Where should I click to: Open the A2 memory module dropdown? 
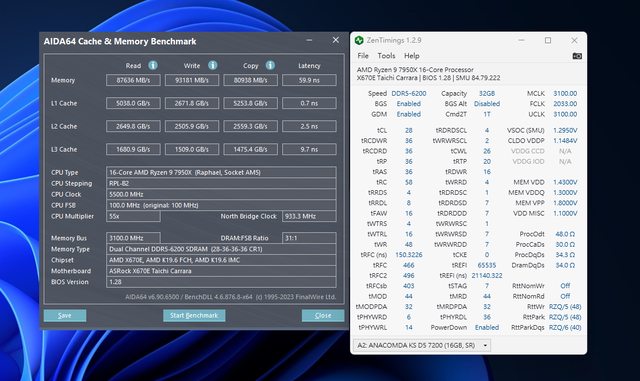pos(422,345)
